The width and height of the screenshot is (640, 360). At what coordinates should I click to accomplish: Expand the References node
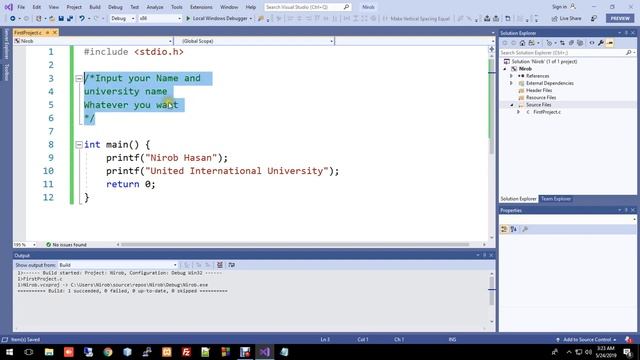pyautogui.click(x=511, y=76)
